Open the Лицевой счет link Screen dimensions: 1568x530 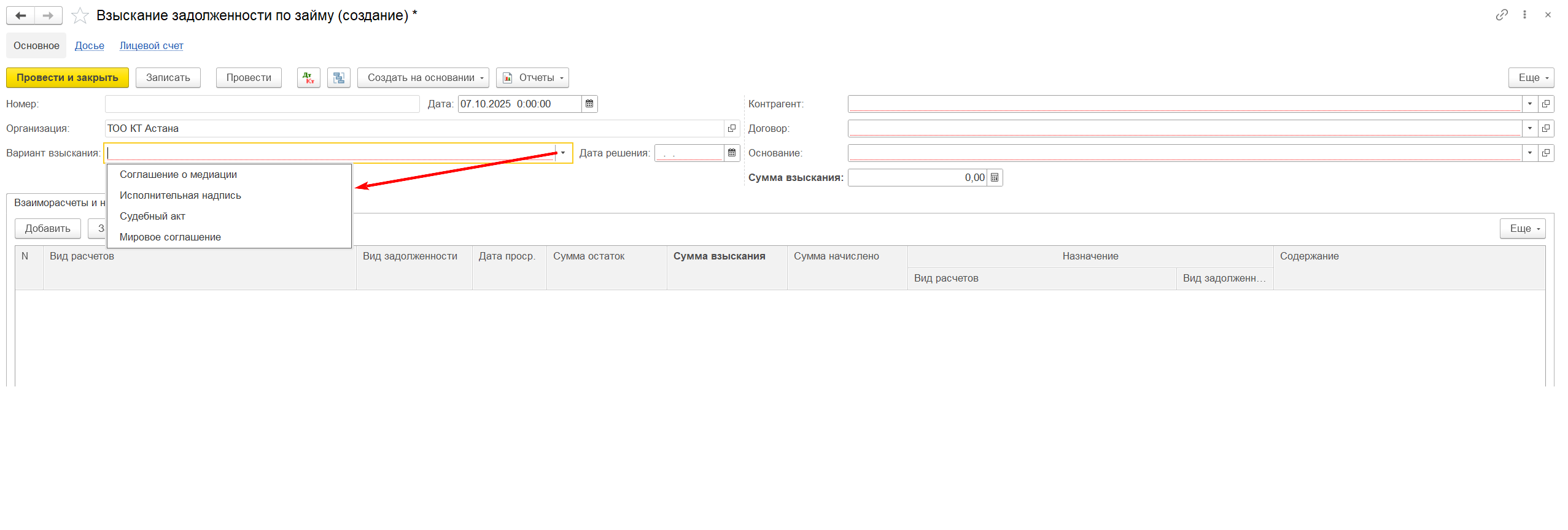[x=152, y=46]
